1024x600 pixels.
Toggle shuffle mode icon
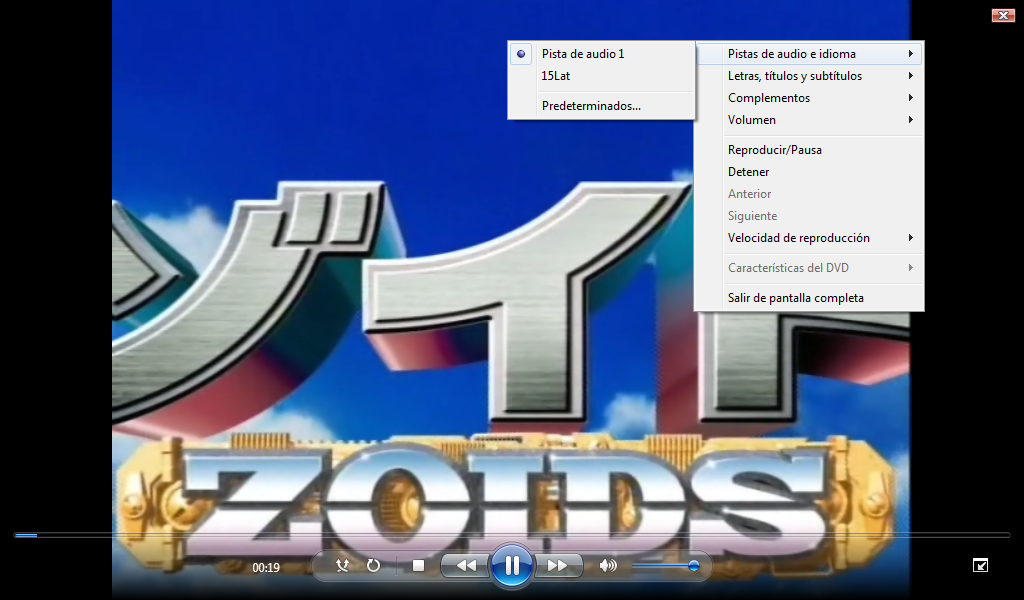342,565
